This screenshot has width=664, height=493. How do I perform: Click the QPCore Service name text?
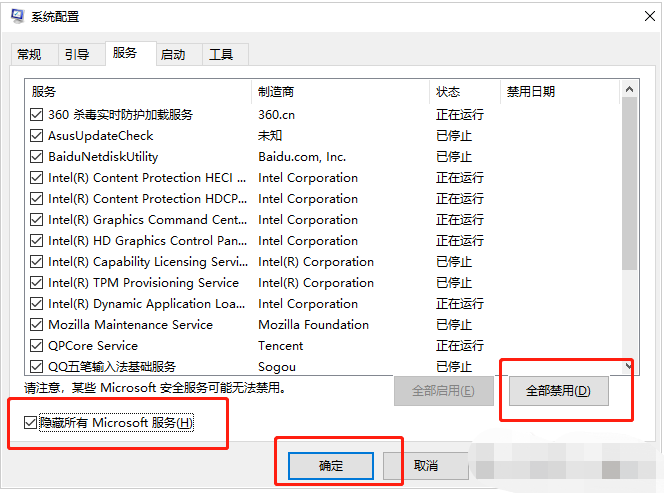tap(93, 346)
